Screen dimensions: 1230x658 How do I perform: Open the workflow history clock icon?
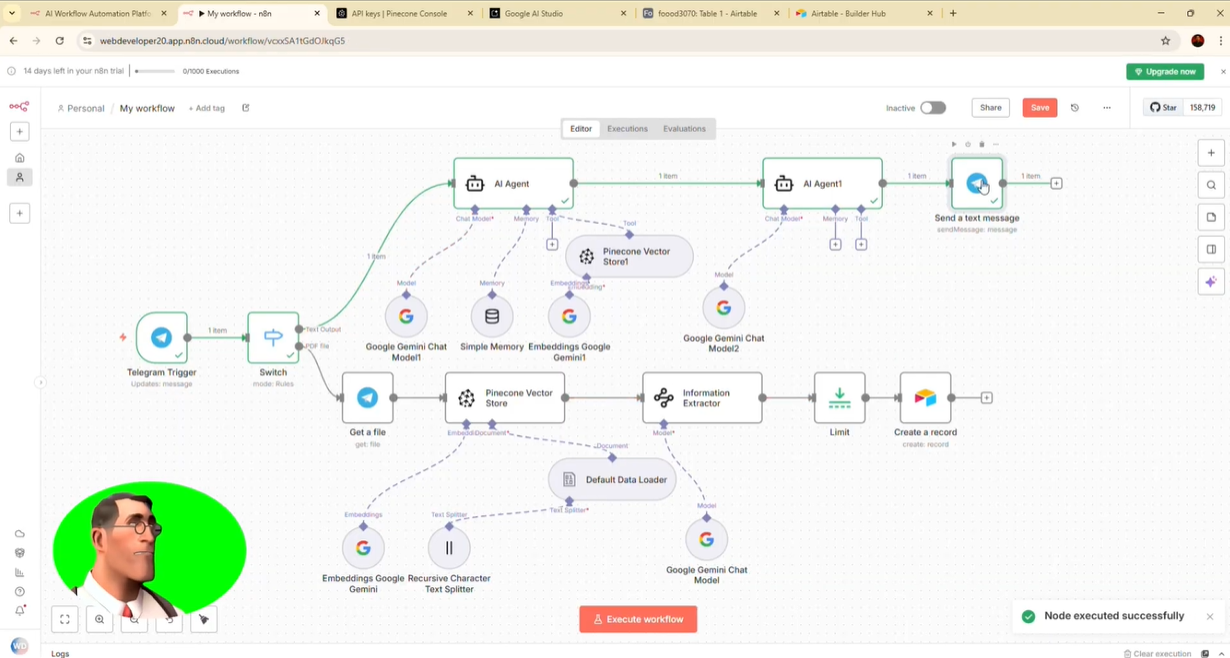tap(1075, 108)
